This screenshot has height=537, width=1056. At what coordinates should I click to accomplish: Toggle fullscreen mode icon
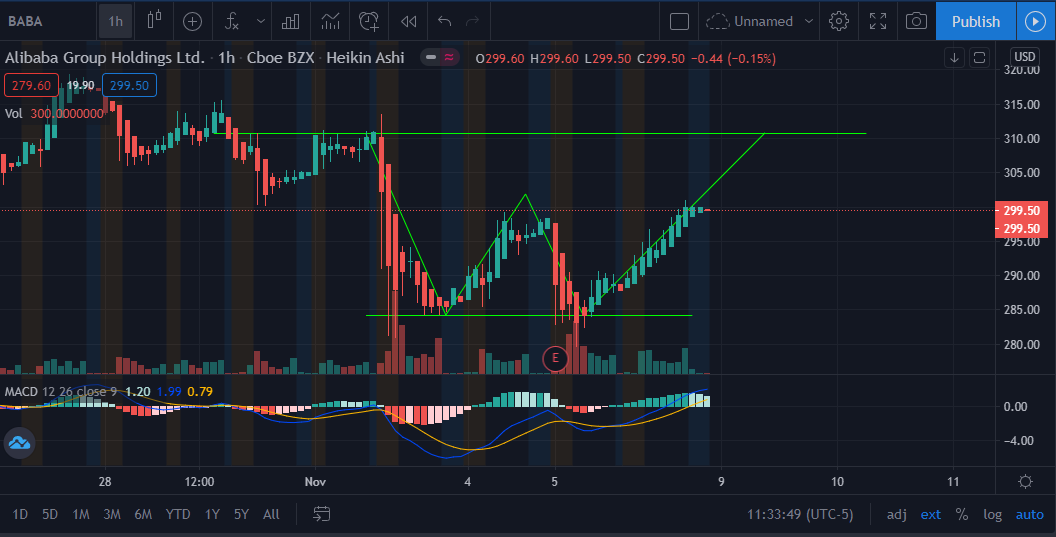point(878,22)
